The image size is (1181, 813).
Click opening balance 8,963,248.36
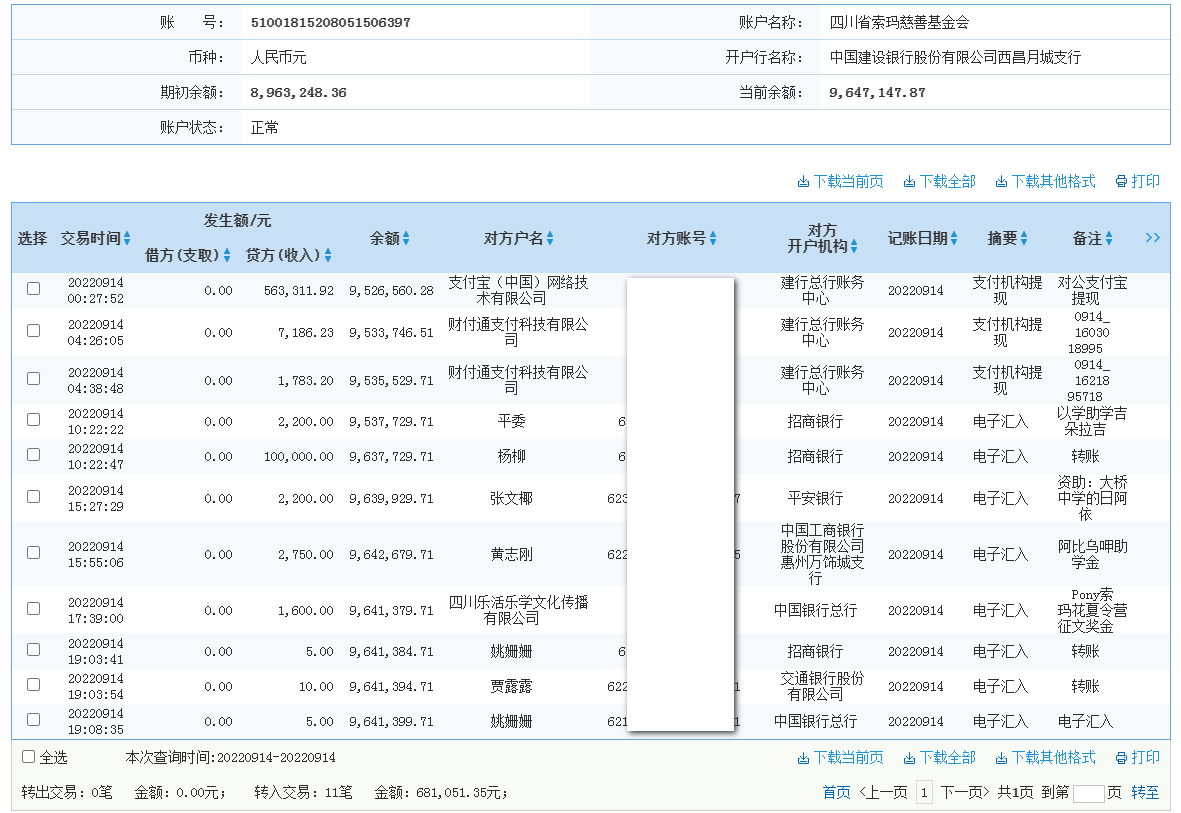point(298,93)
